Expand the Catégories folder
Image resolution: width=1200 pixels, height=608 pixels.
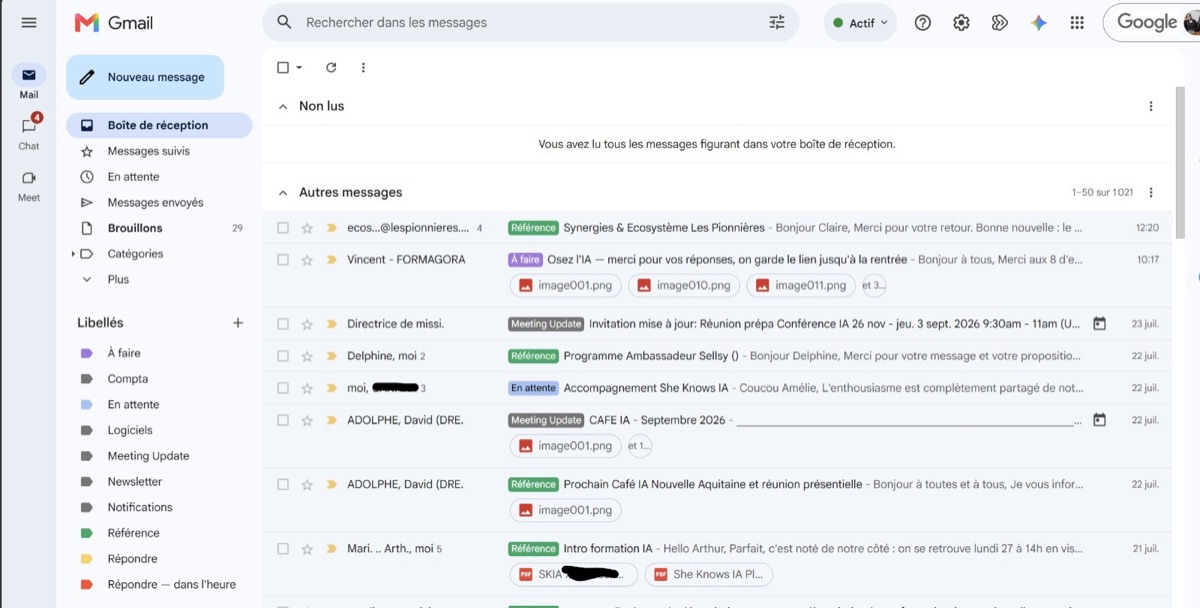coord(73,254)
